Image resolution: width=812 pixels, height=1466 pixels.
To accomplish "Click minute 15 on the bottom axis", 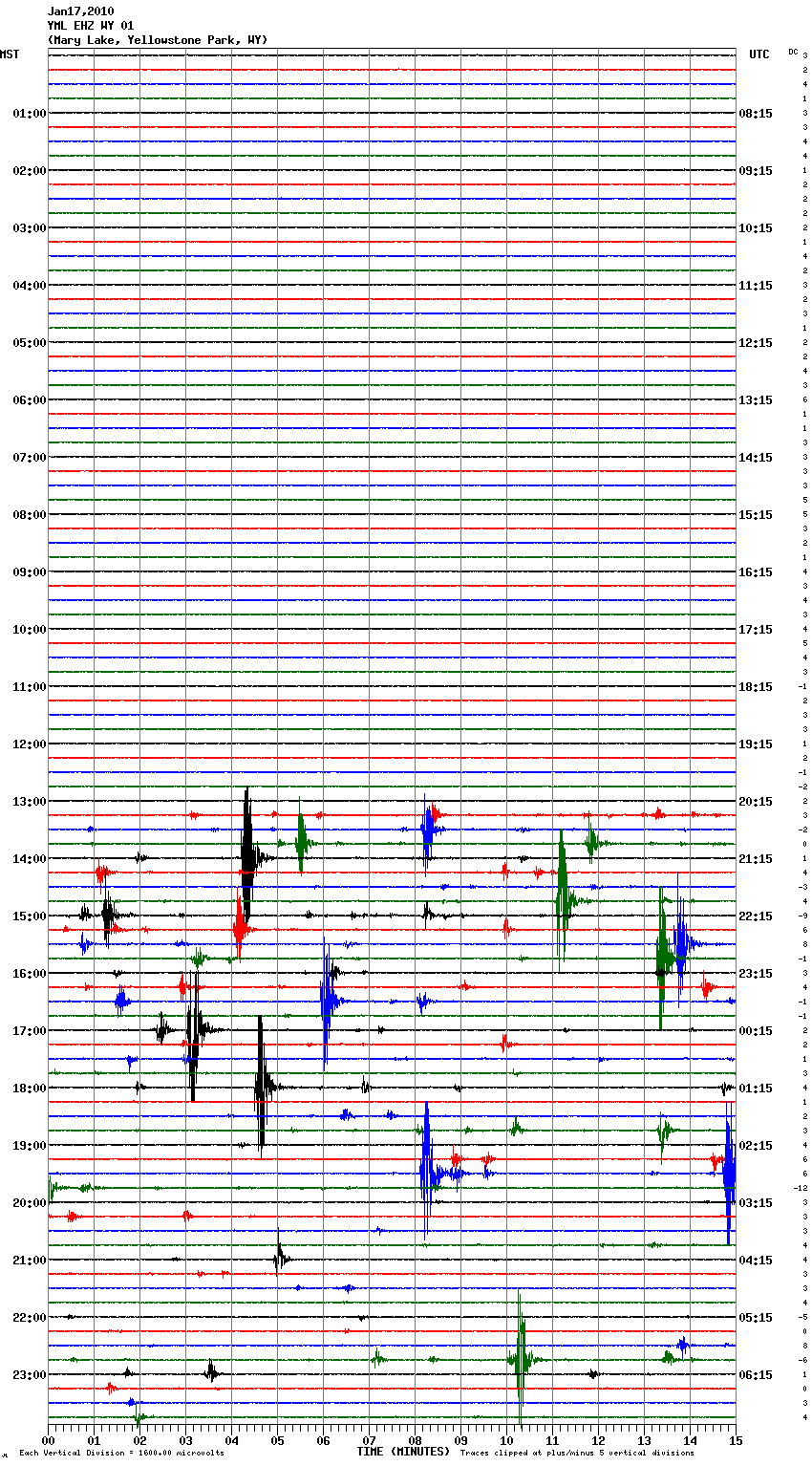I will click(736, 1440).
